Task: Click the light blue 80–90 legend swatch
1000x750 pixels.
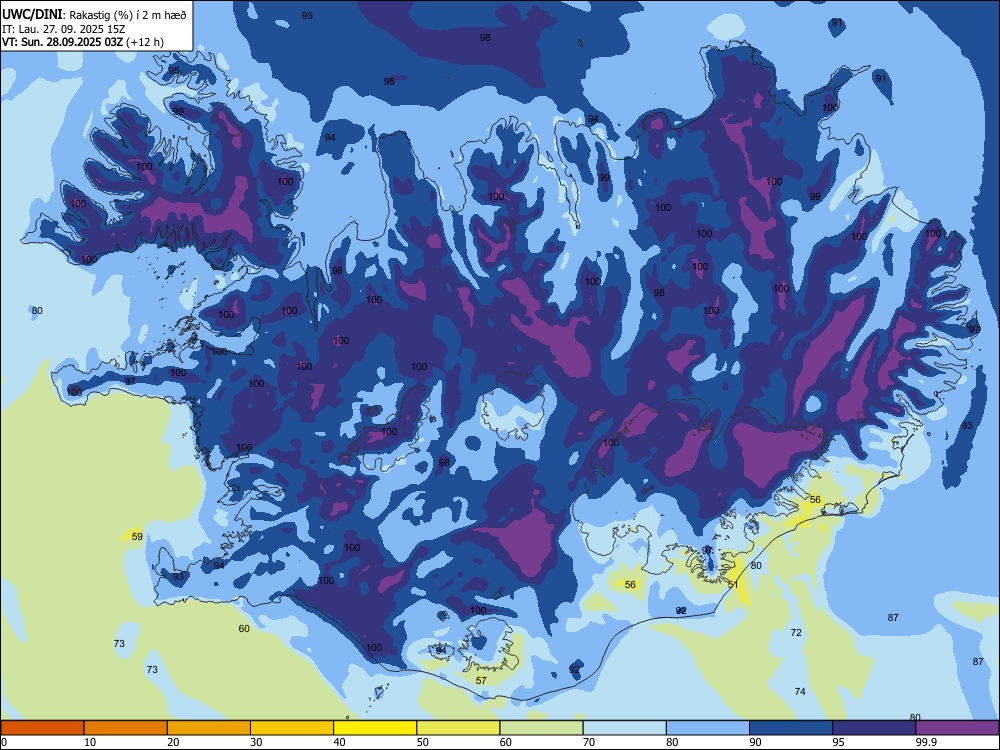Action: 708,728
